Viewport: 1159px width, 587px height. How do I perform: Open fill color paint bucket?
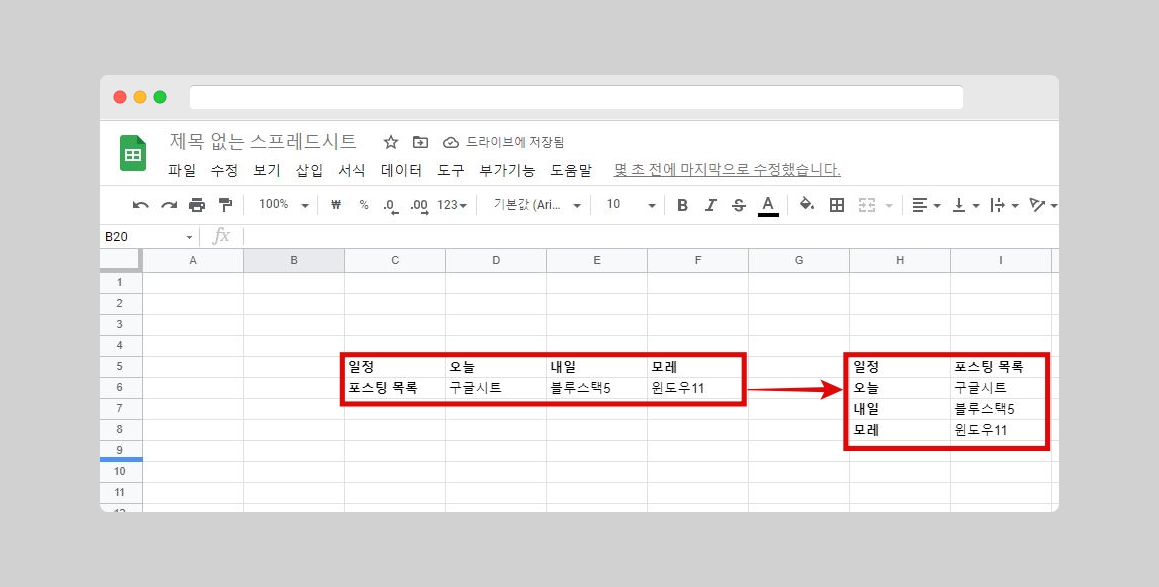tap(806, 204)
